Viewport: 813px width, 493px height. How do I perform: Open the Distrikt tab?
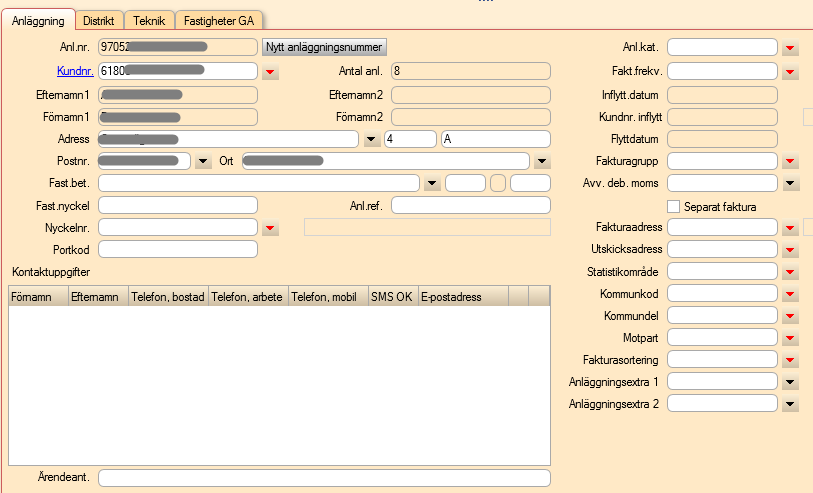[x=99, y=21]
